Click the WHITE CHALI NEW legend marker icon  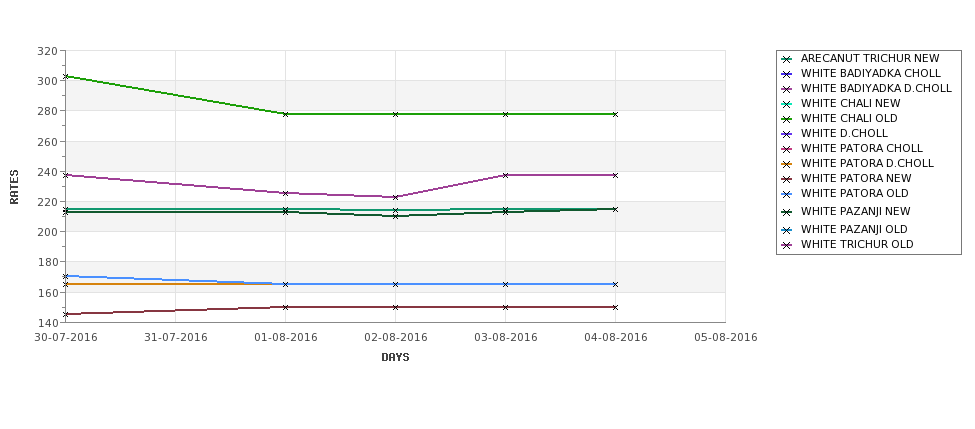tap(787, 104)
